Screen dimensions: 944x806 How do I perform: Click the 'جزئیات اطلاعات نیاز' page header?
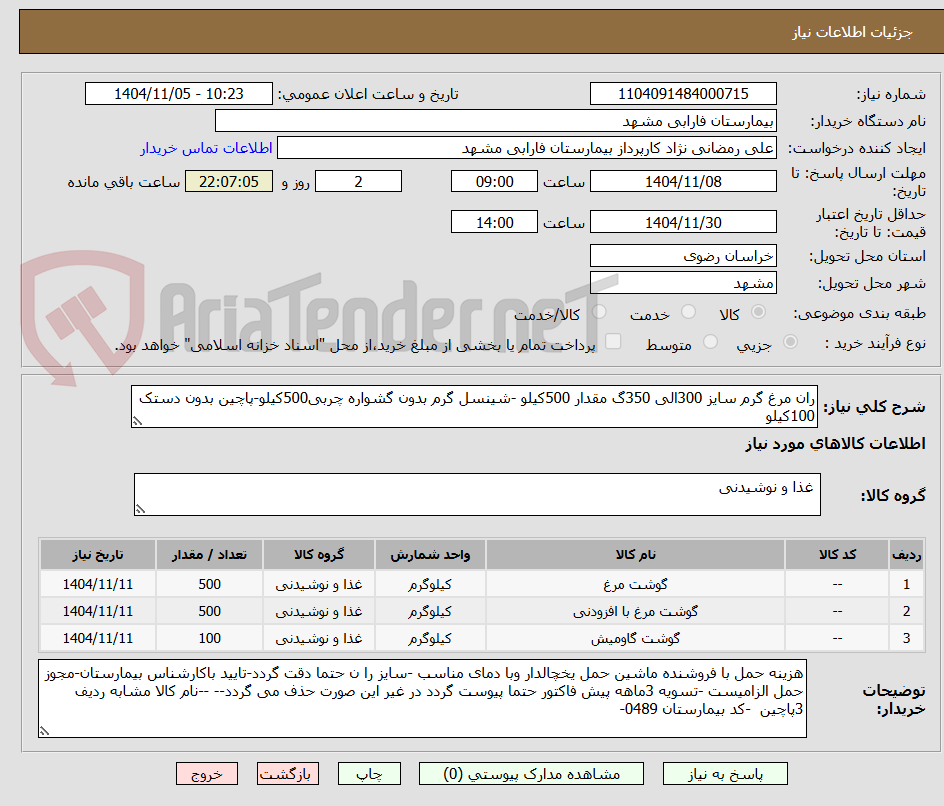[x=852, y=32]
